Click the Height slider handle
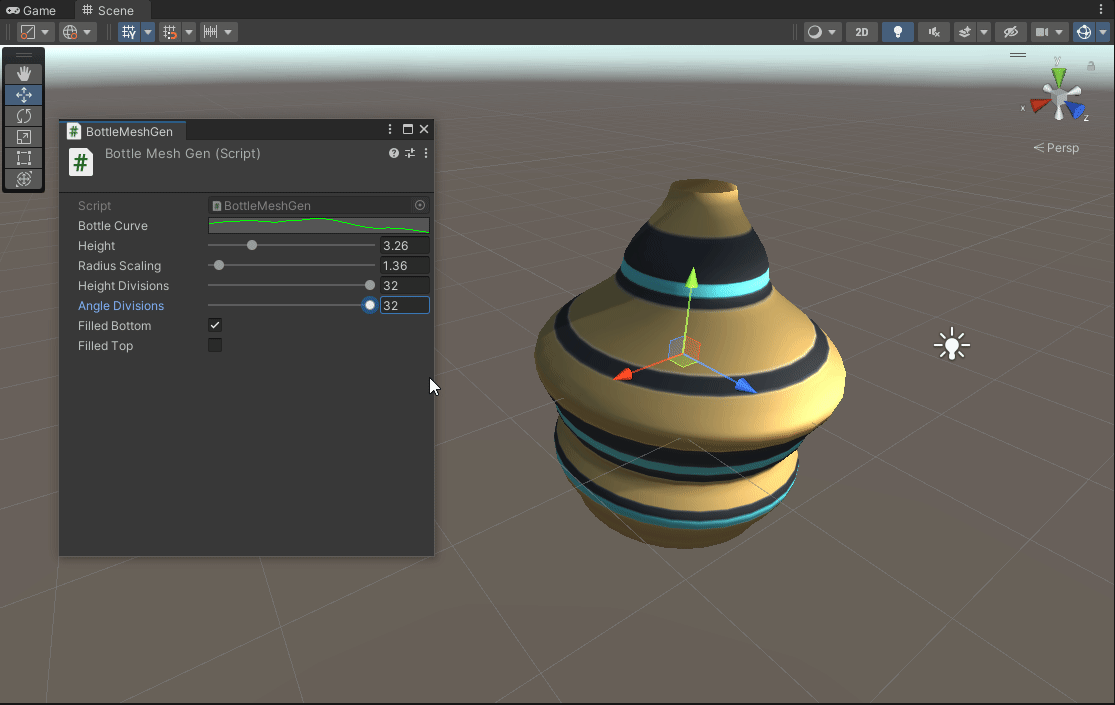Image resolution: width=1115 pixels, height=705 pixels. (252, 245)
